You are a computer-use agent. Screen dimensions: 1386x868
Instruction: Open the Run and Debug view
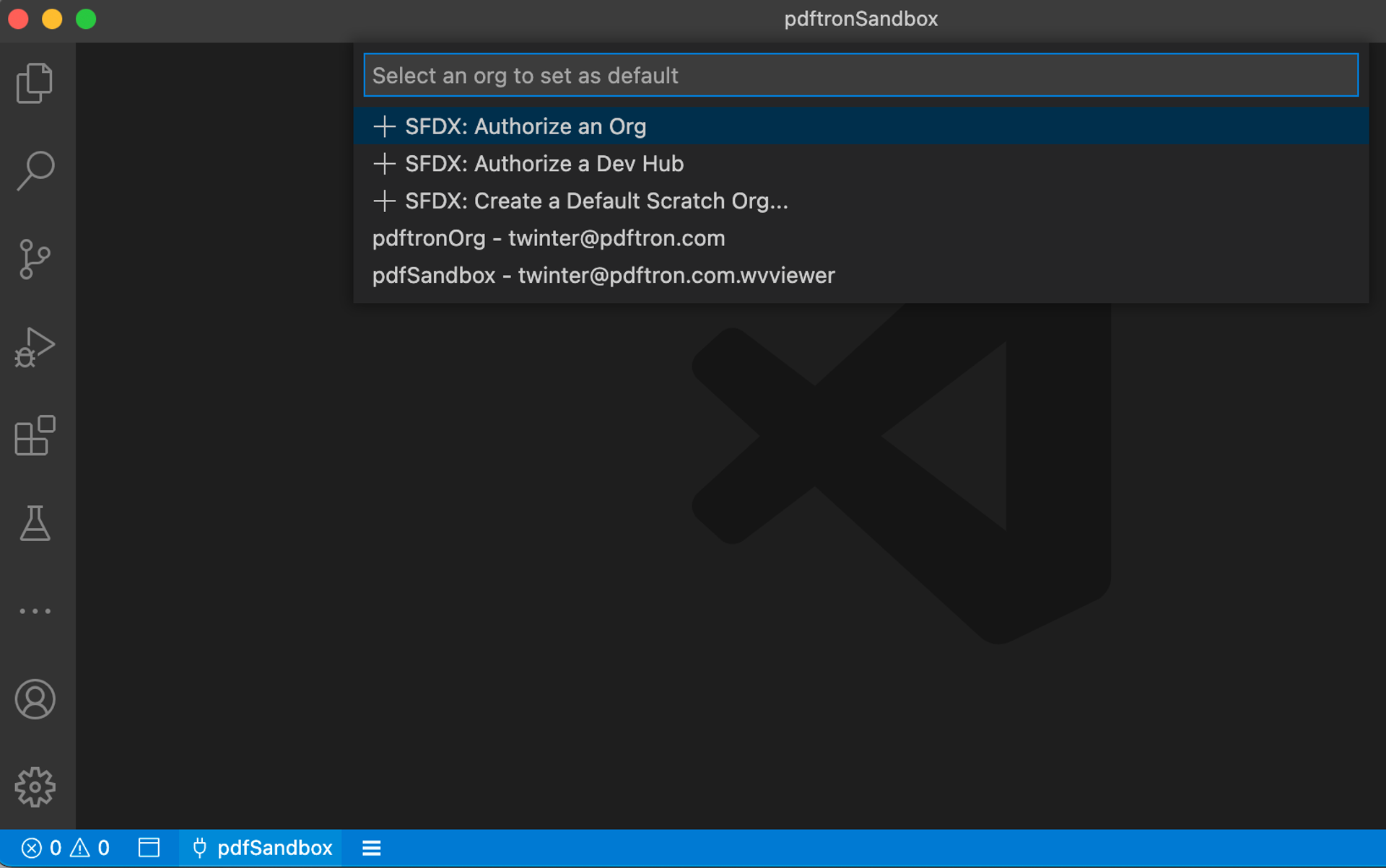tap(35, 347)
